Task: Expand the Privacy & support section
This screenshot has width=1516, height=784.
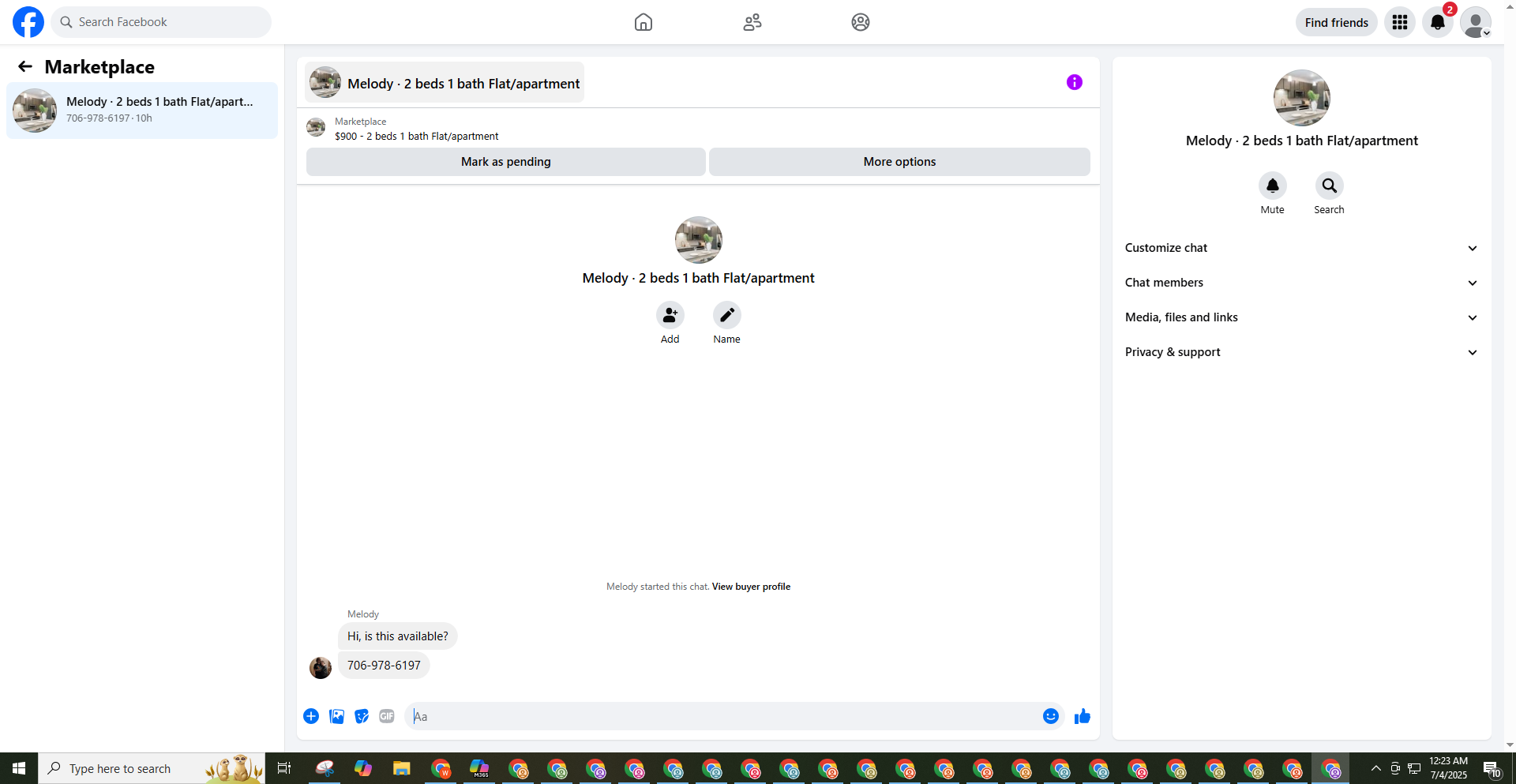Action: tap(1301, 352)
